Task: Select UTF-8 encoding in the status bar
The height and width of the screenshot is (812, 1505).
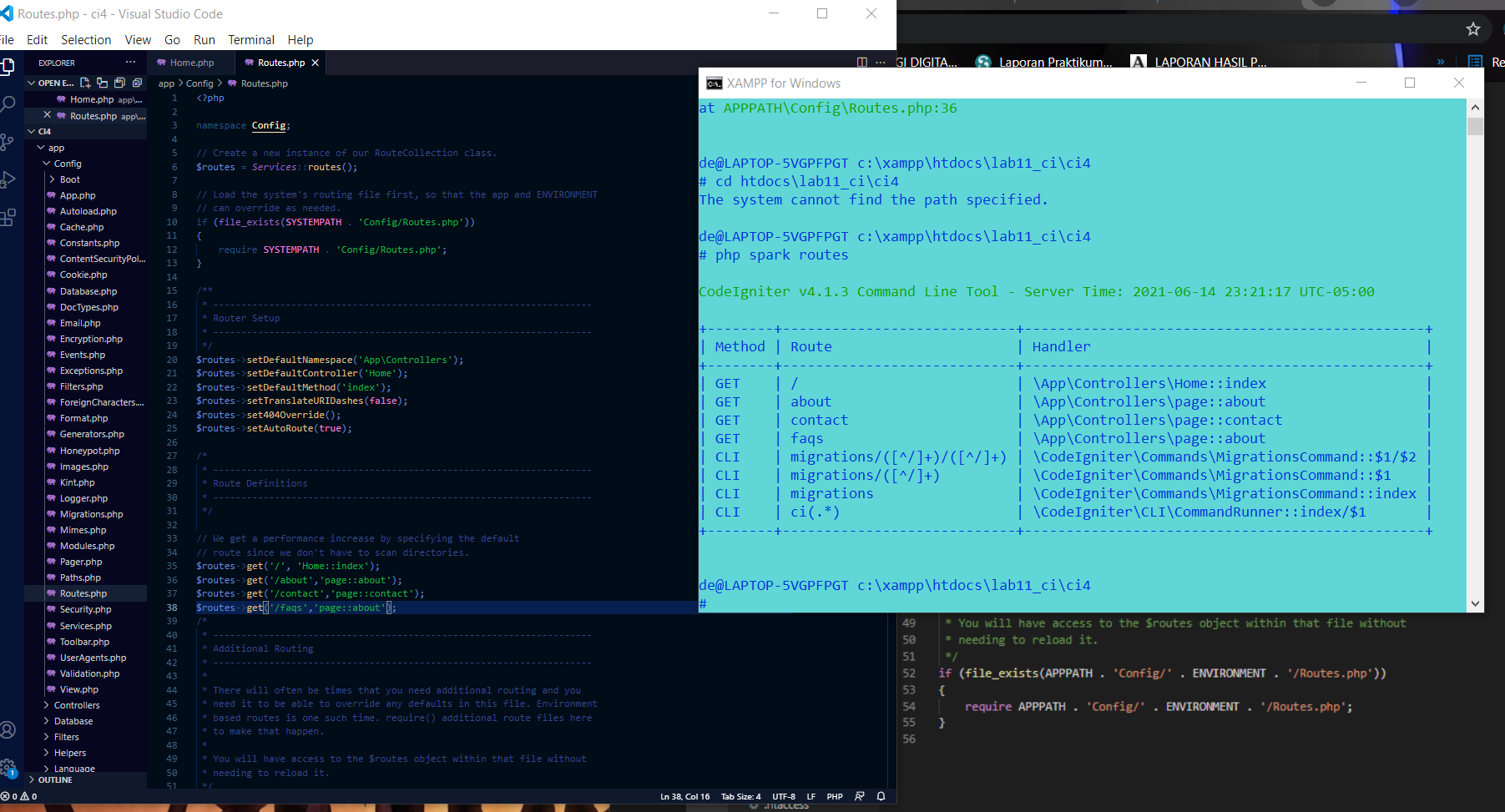Action: pos(782,796)
